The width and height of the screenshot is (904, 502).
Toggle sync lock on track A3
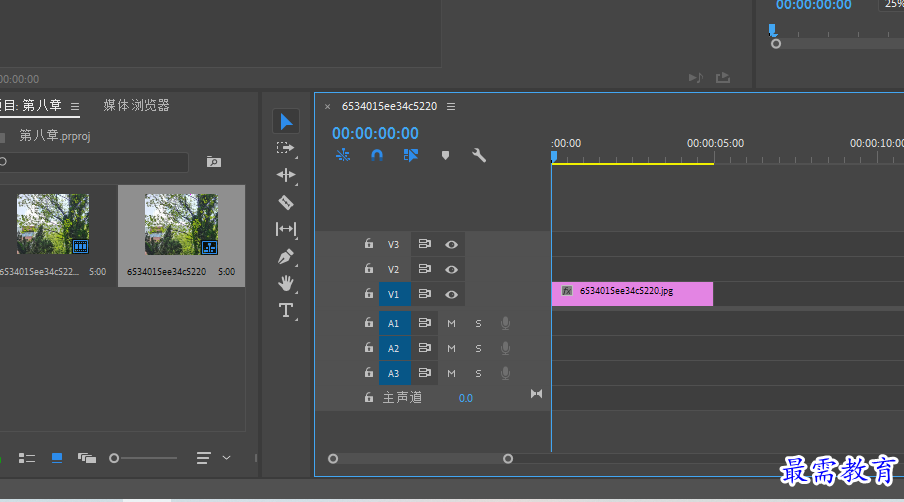[425, 373]
